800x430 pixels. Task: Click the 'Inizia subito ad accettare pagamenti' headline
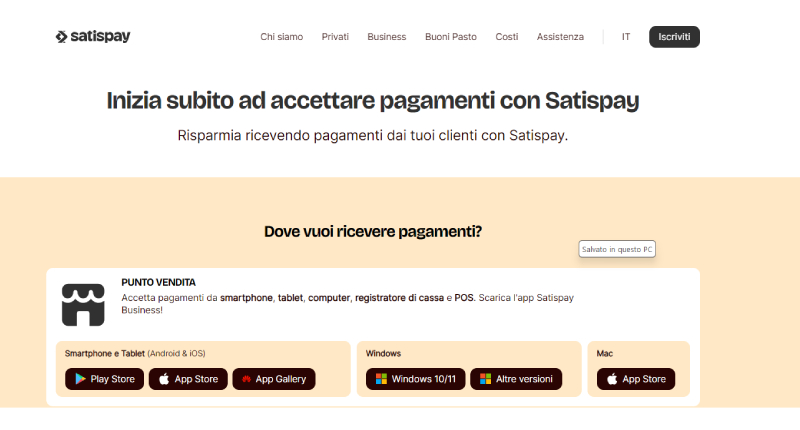(373, 100)
